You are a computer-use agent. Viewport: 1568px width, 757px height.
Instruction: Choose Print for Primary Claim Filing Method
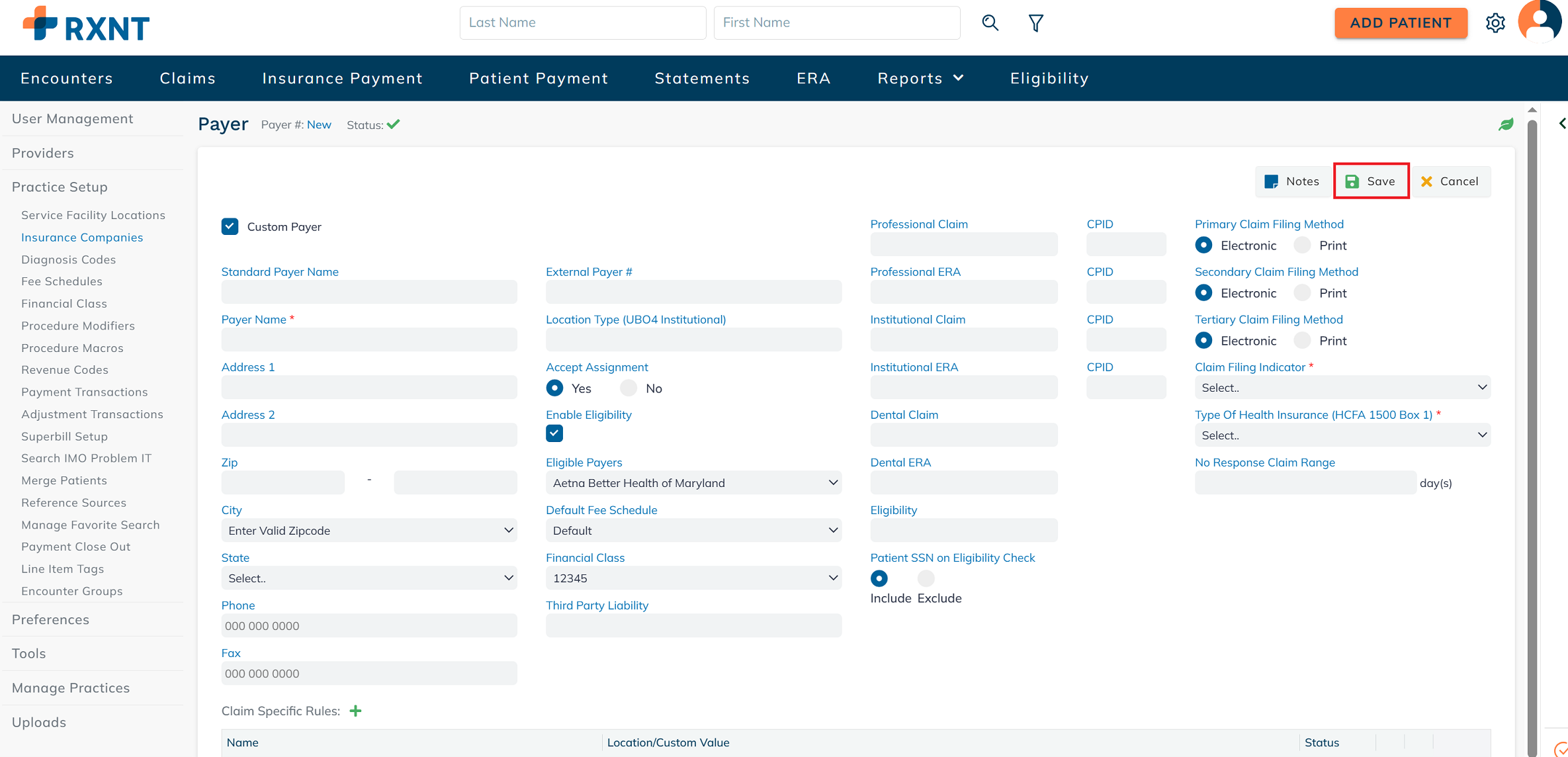pyautogui.click(x=1302, y=245)
